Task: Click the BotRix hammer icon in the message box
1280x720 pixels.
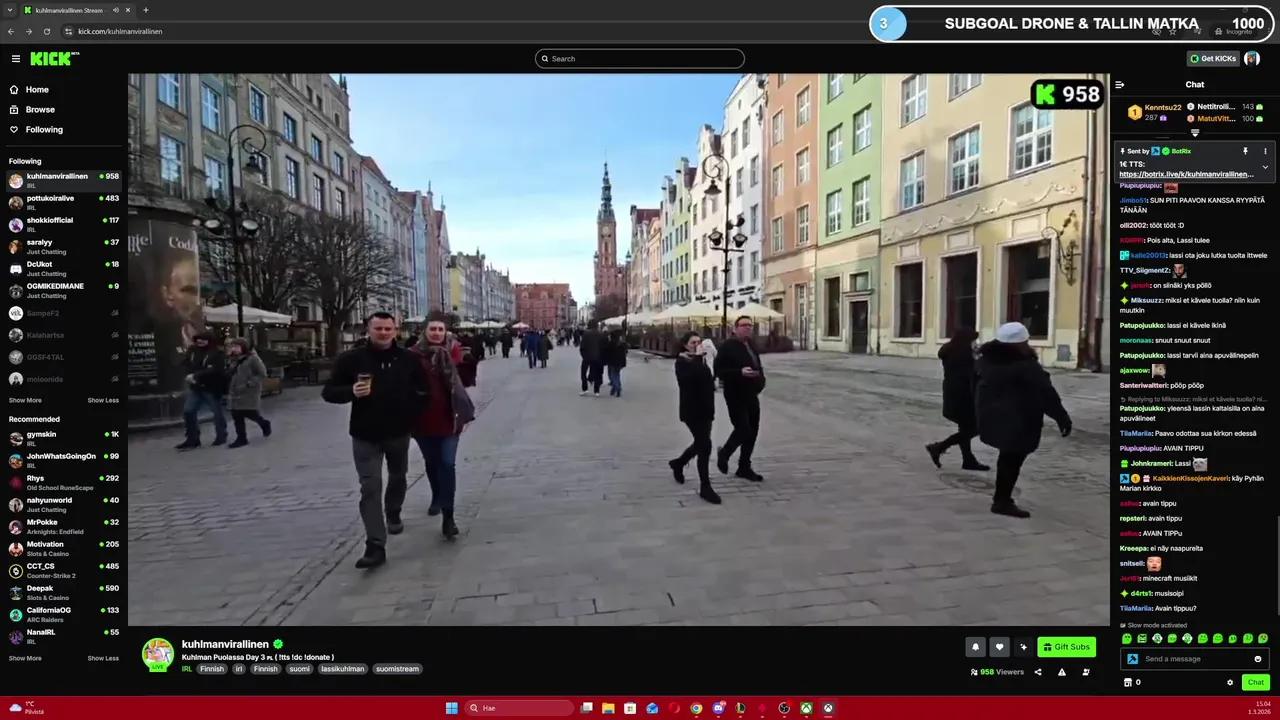Action: [x=1132, y=659]
